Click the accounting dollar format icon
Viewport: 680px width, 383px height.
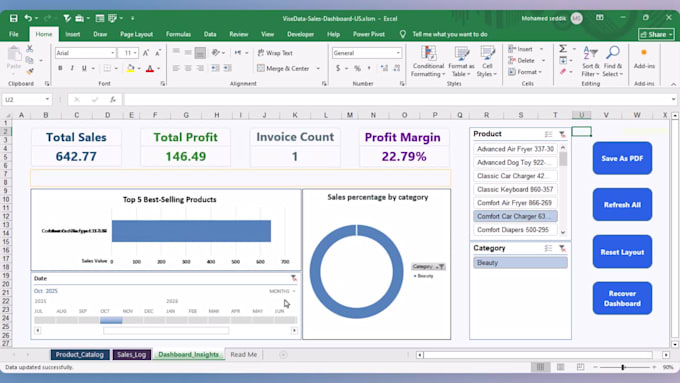click(338, 68)
